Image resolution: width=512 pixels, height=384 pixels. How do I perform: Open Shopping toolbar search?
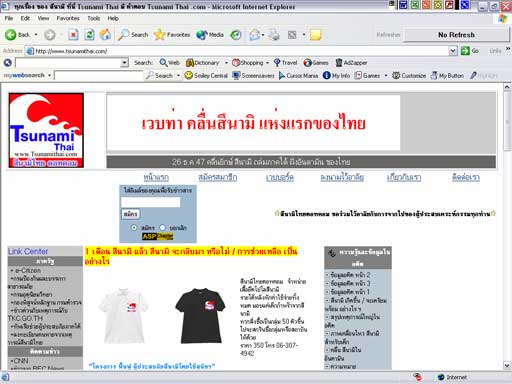coord(248,63)
